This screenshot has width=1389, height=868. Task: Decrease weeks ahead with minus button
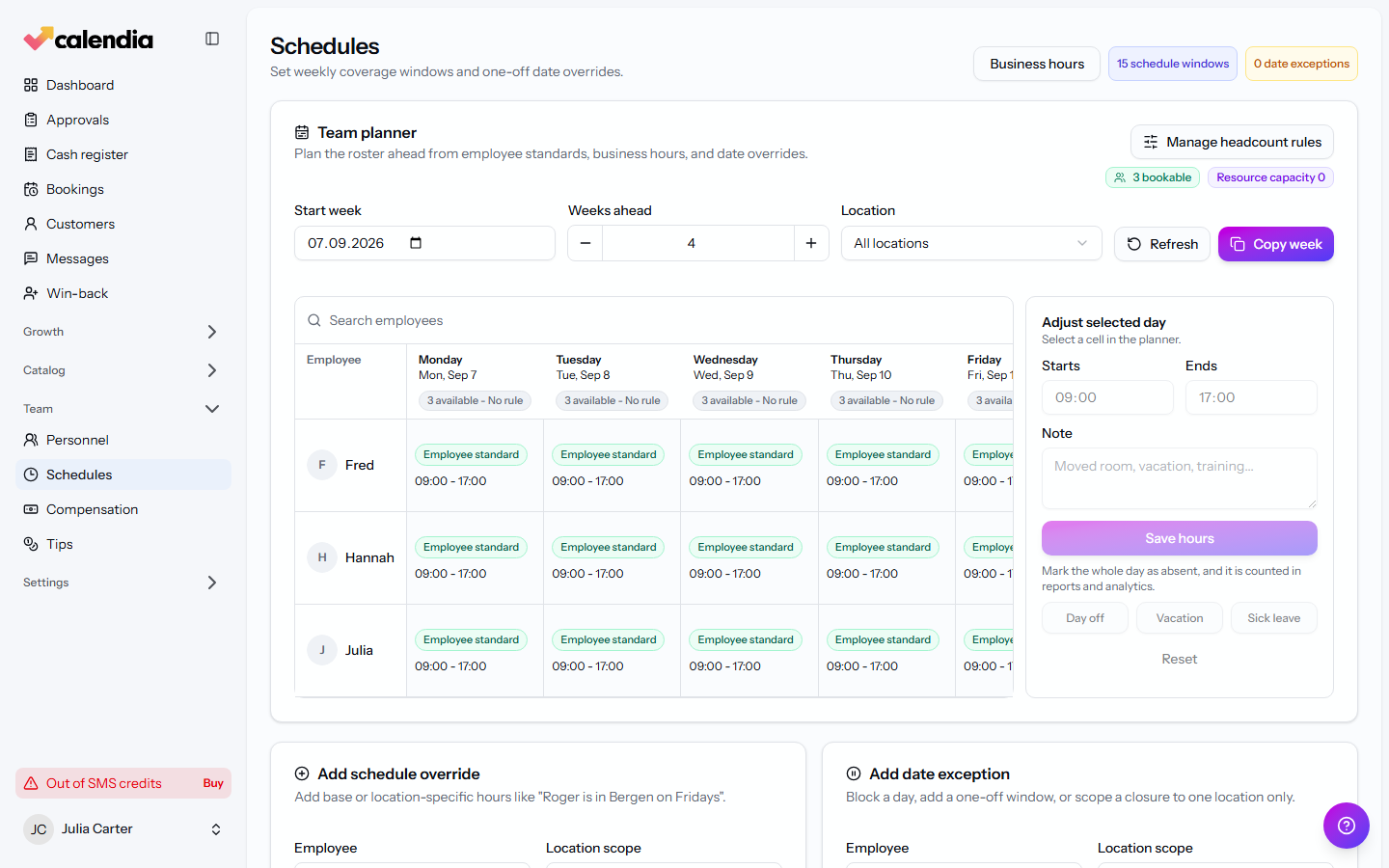(x=586, y=243)
